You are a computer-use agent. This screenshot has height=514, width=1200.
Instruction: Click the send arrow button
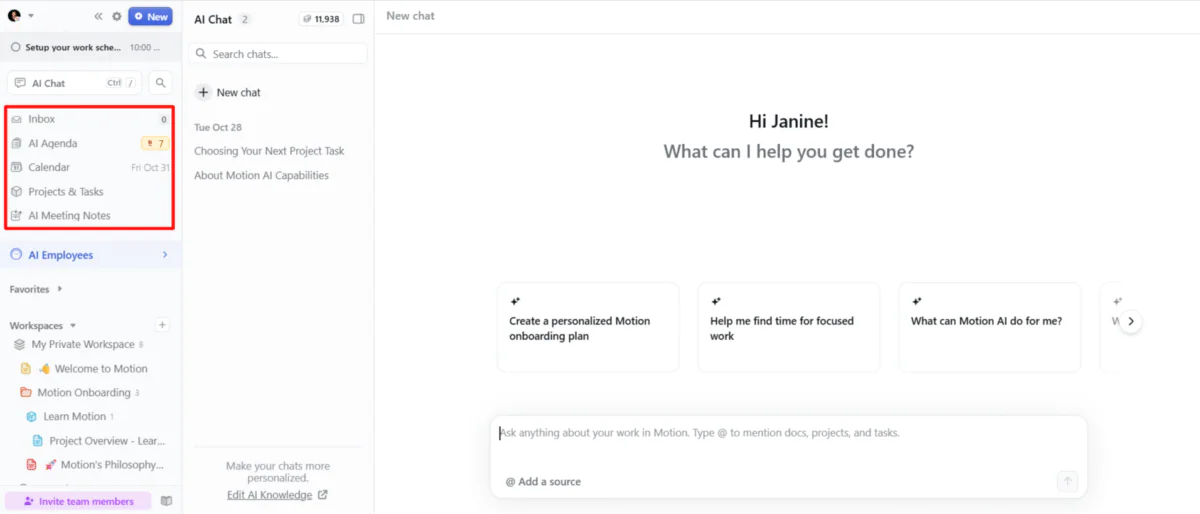click(x=1067, y=481)
